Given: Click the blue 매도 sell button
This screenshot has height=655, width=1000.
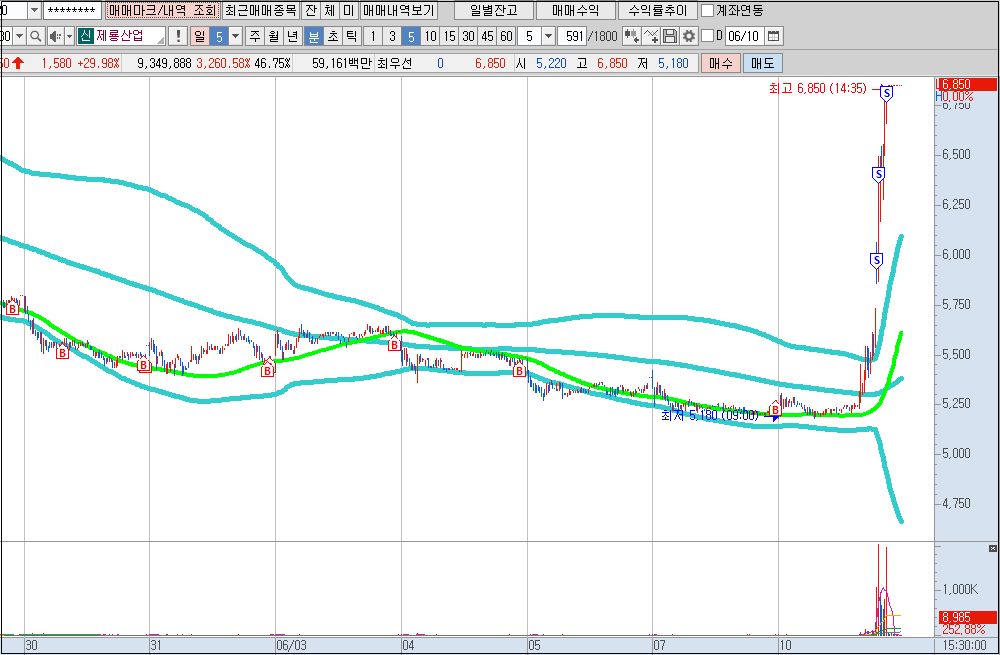Looking at the screenshot, I should pos(763,63).
